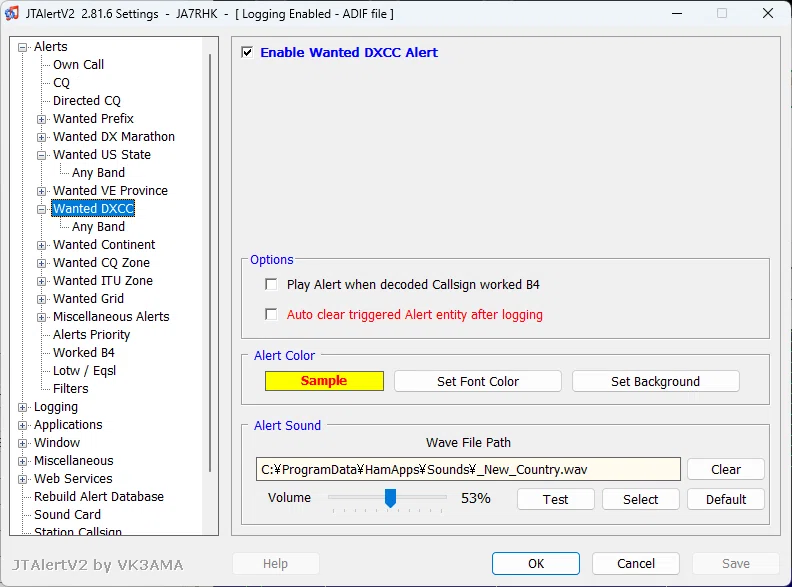Uncheck Enable Wanted DXCC Alert checkbox
This screenshot has width=792, height=587.
(247, 52)
